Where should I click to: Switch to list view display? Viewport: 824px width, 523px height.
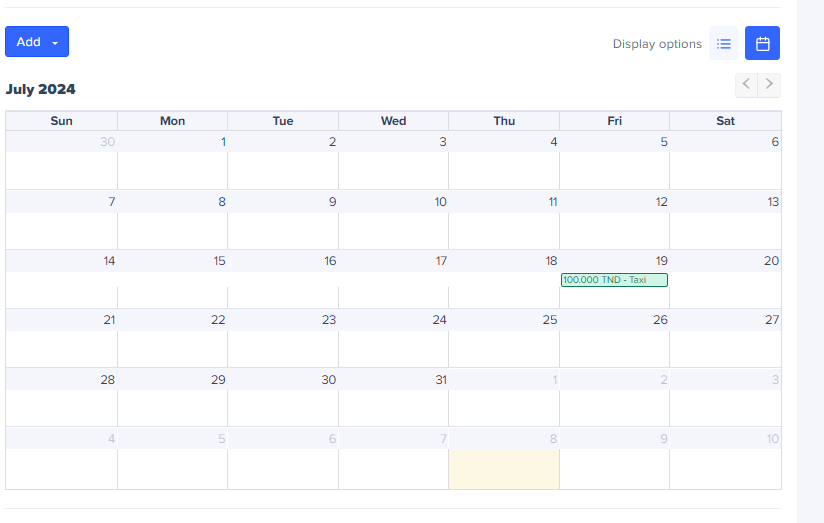click(x=724, y=43)
